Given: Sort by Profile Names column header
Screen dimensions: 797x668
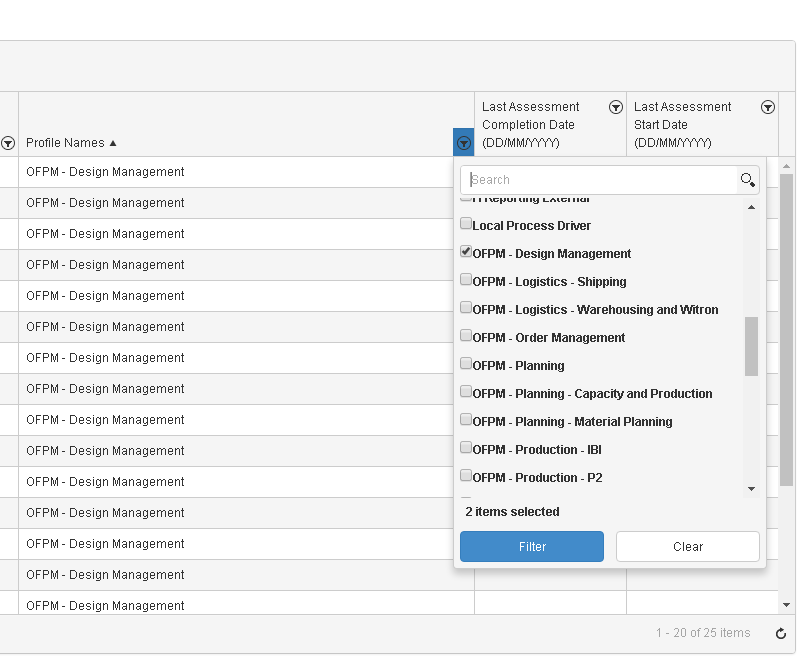Looking at the screenshot, I should click(66, 143).
